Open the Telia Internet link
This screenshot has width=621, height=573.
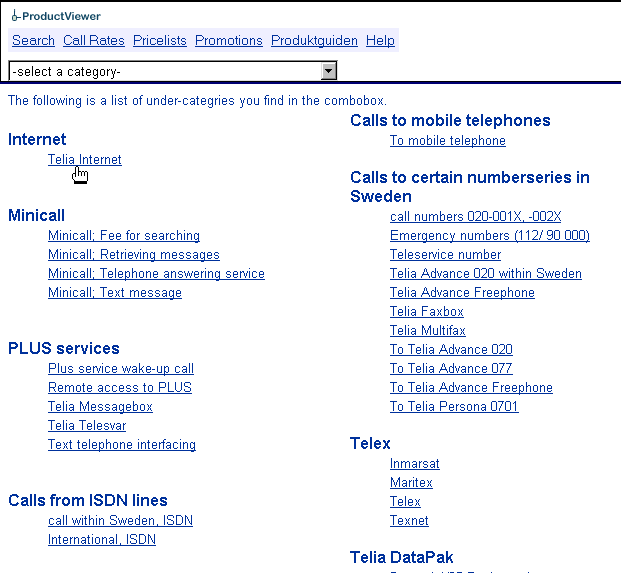click(85, 159)
